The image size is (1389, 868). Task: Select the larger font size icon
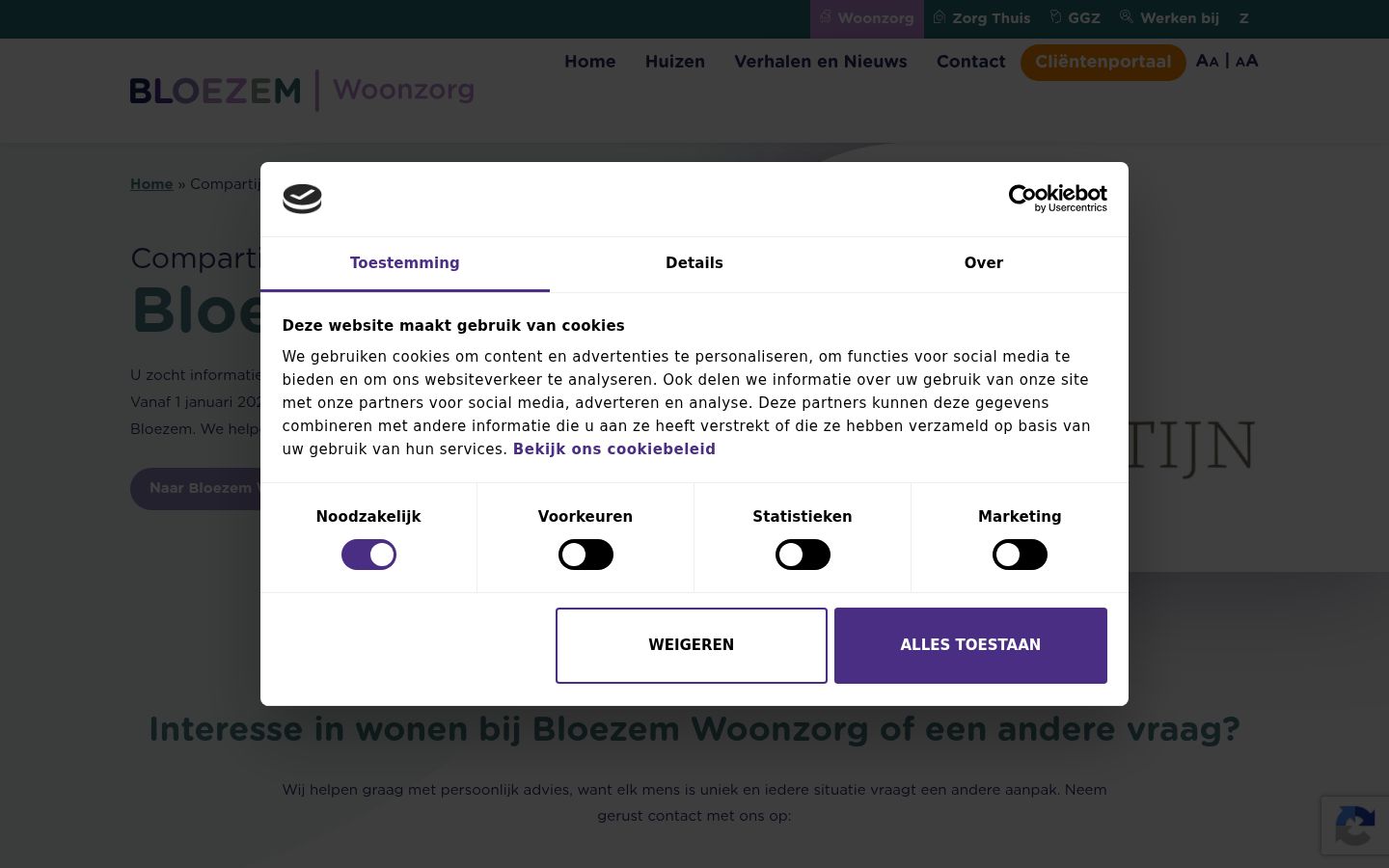tap(1246, 61)
